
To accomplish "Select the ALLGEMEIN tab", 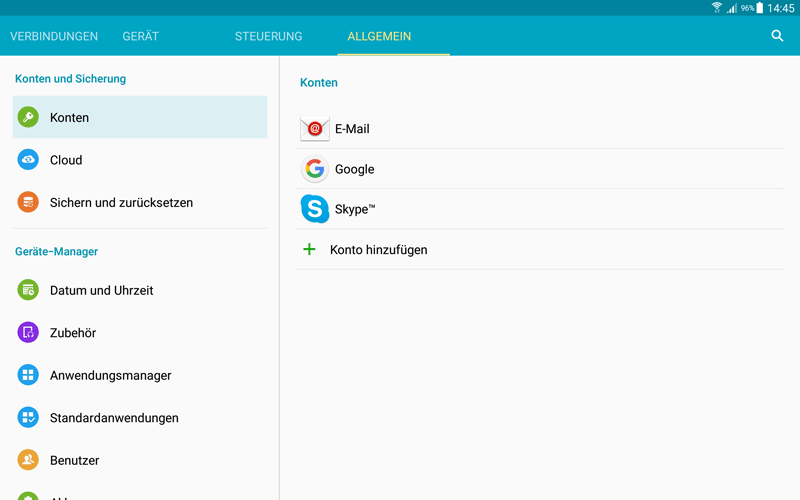I will [379, 36].
